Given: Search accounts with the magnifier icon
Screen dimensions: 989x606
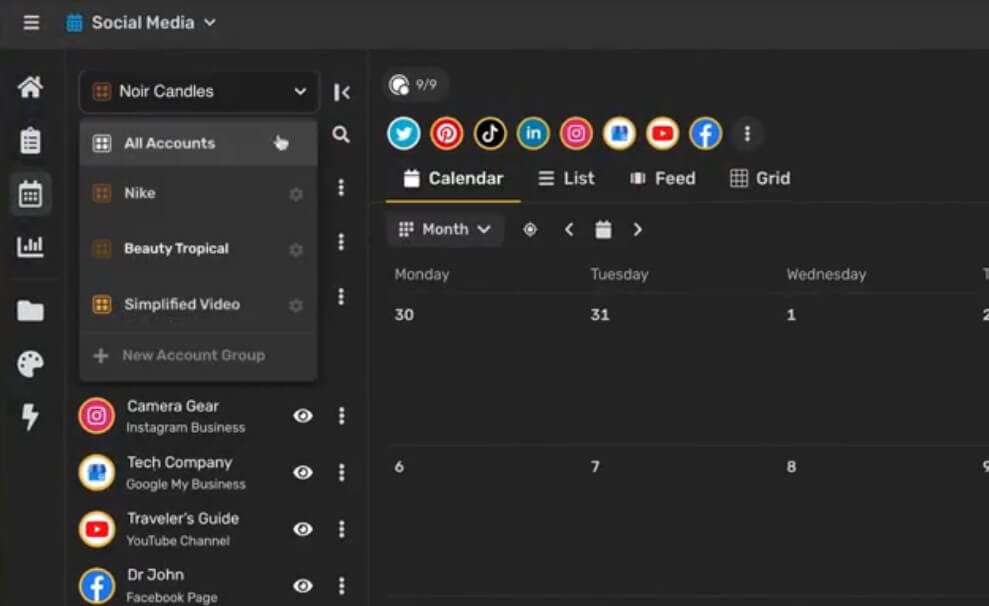Looking at the screenshot, I should [341, 134].
